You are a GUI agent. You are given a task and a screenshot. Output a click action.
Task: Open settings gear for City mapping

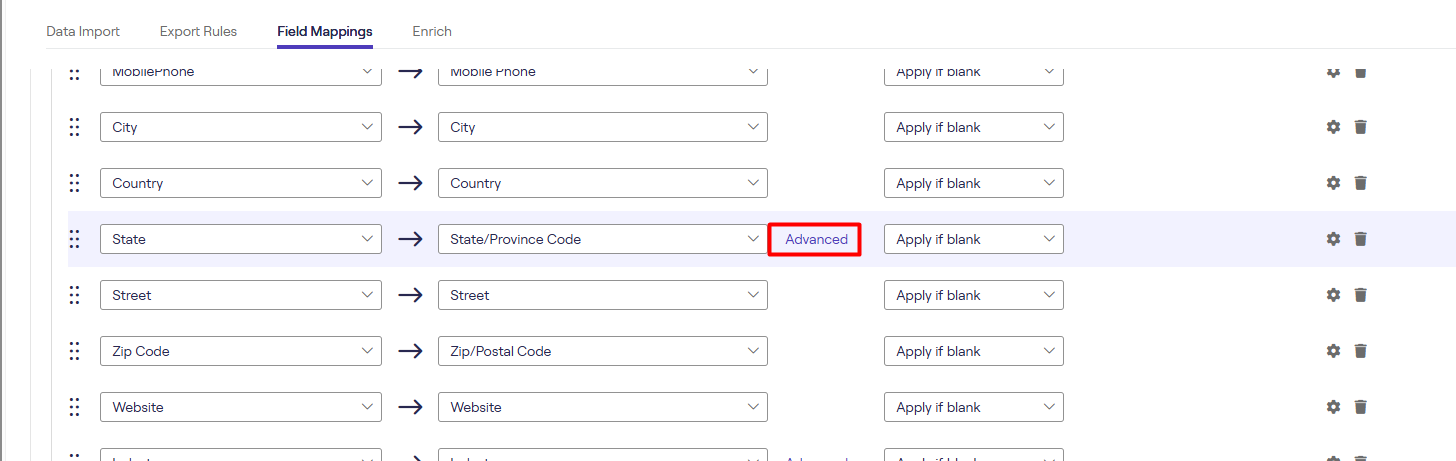pyautogui.click(x=1333, y=127)
